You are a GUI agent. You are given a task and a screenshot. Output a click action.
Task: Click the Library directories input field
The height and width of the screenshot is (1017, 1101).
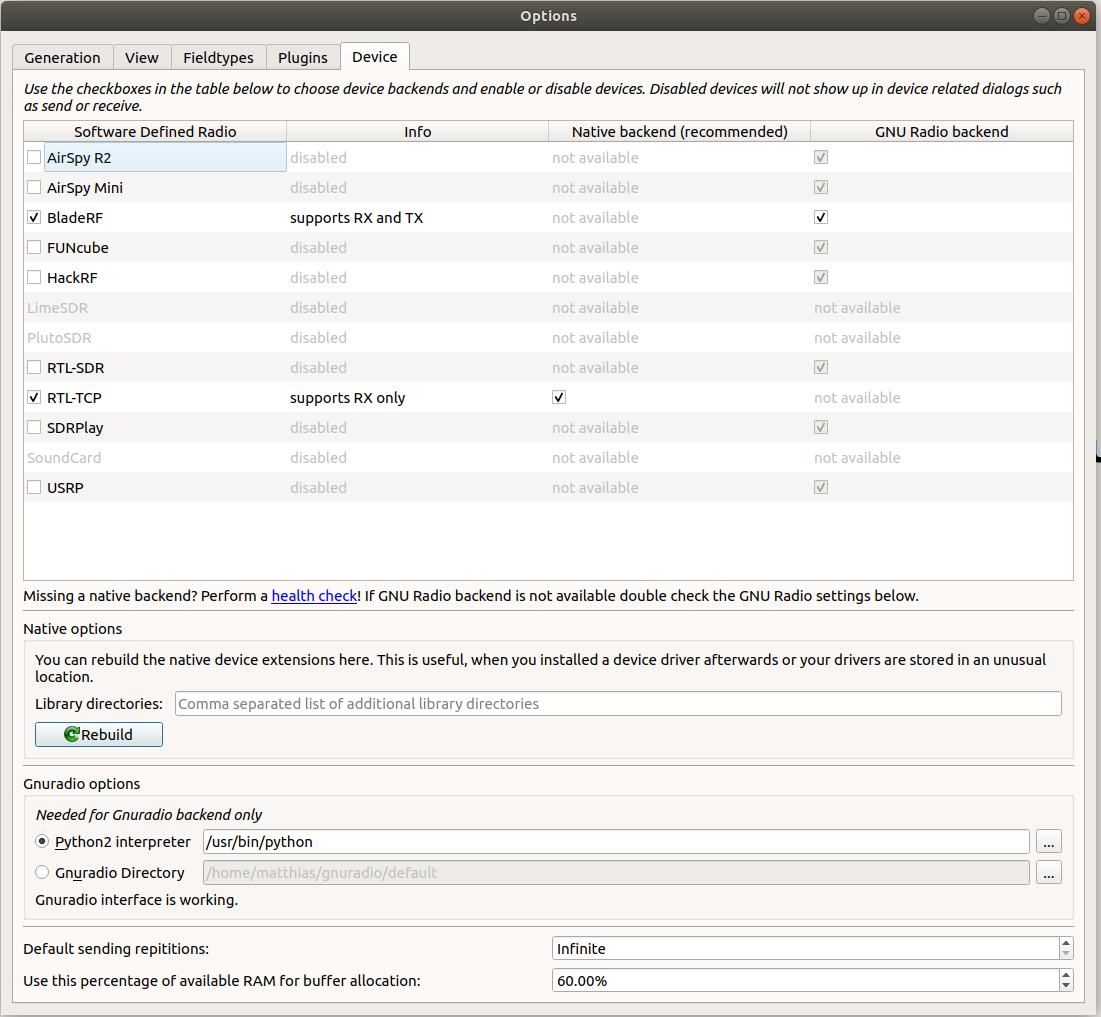click(x=619, y=704)
